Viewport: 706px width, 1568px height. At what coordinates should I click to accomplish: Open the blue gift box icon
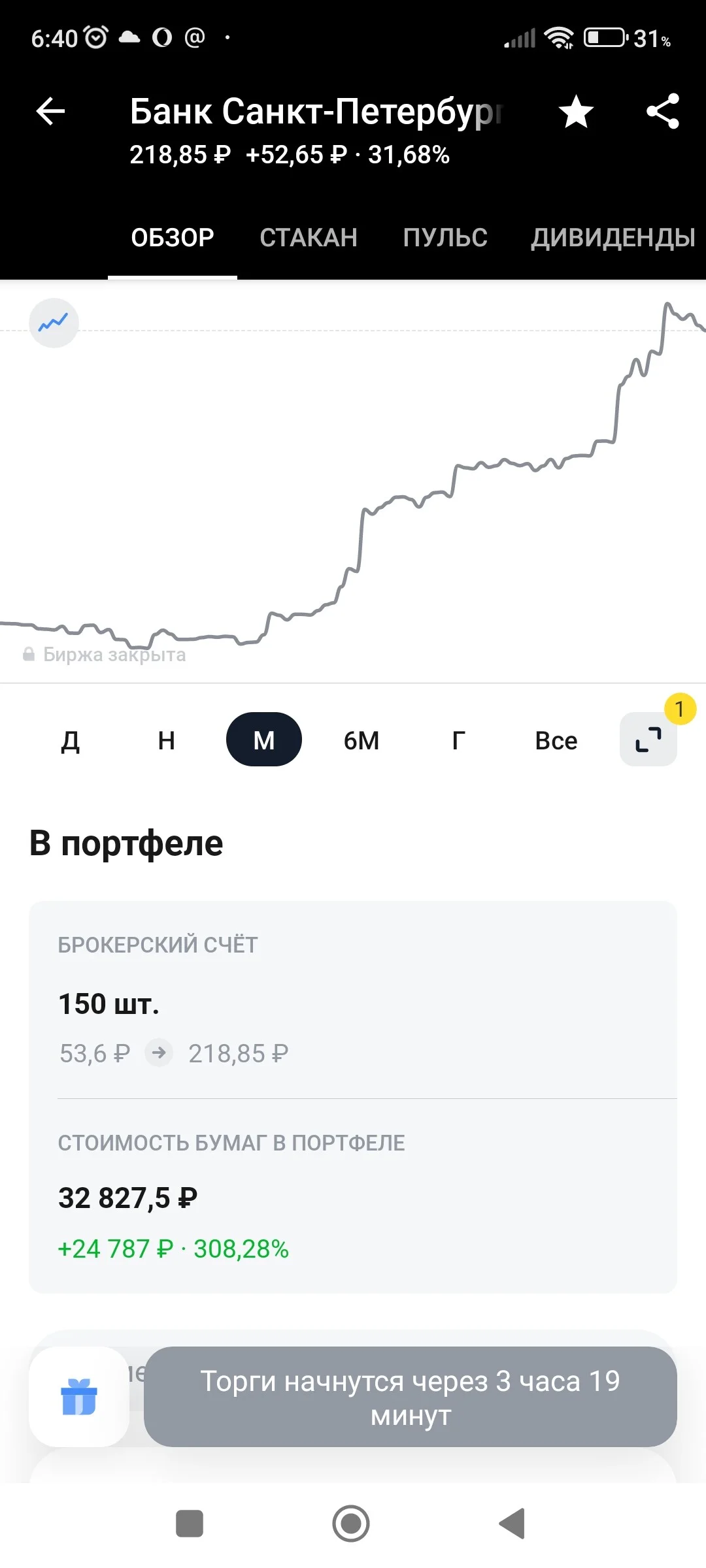pos(79,1396)
